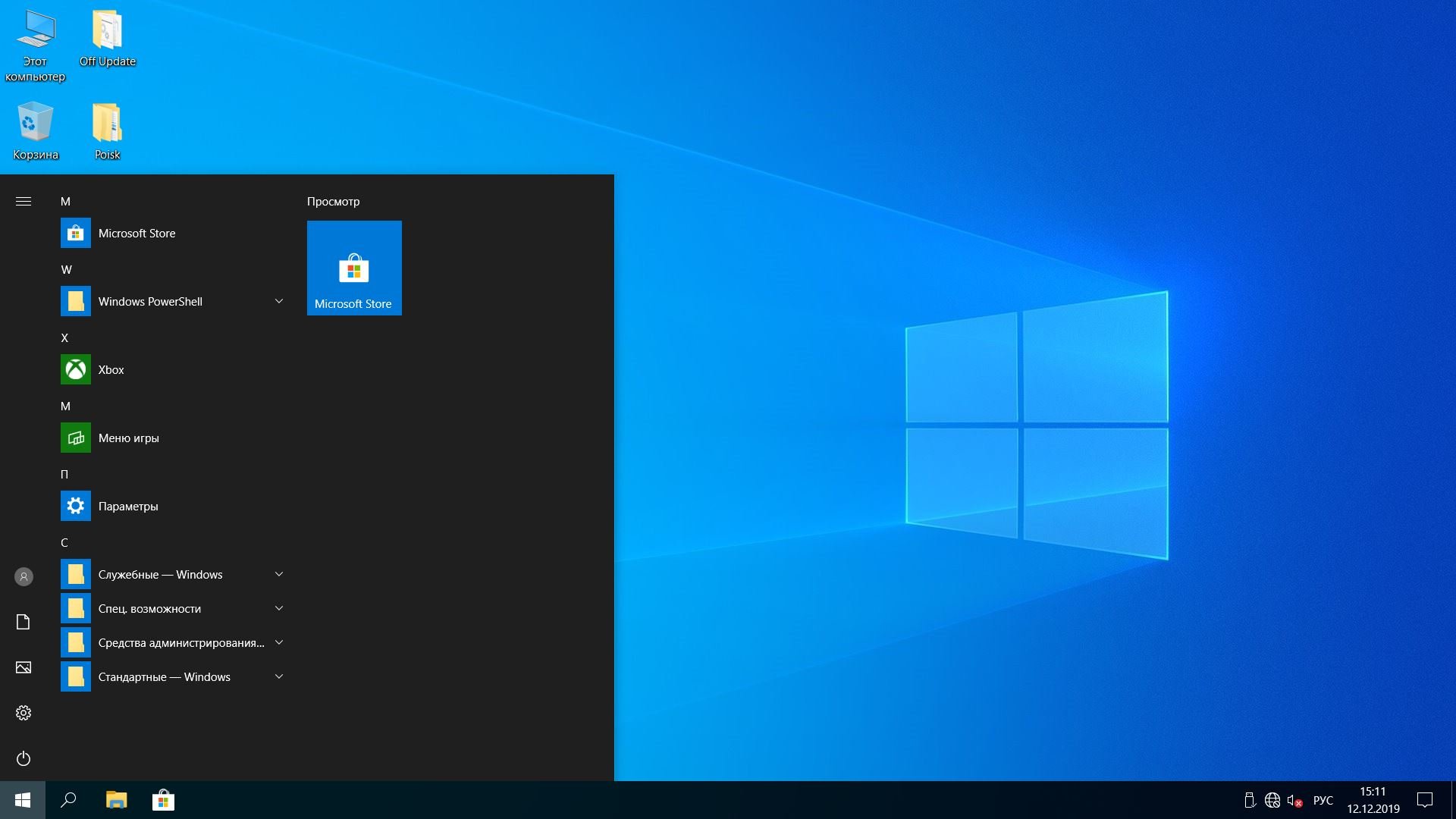The height and width of the screenshot is (819, 1456).
Task: Open Start Menu hamburger button
Action: click(22, 200)
